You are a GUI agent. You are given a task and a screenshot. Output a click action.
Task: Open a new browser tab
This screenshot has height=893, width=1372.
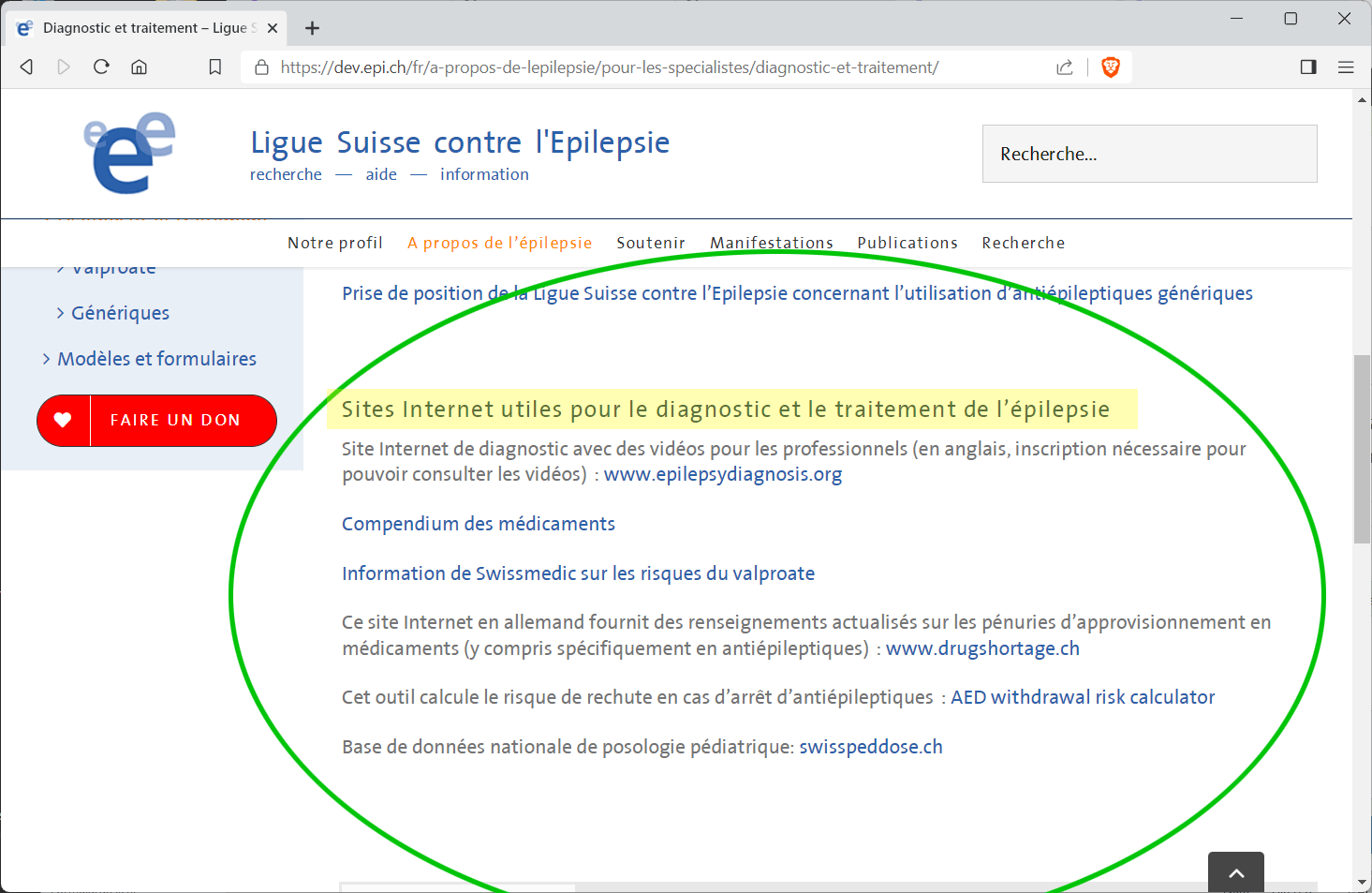313,28
